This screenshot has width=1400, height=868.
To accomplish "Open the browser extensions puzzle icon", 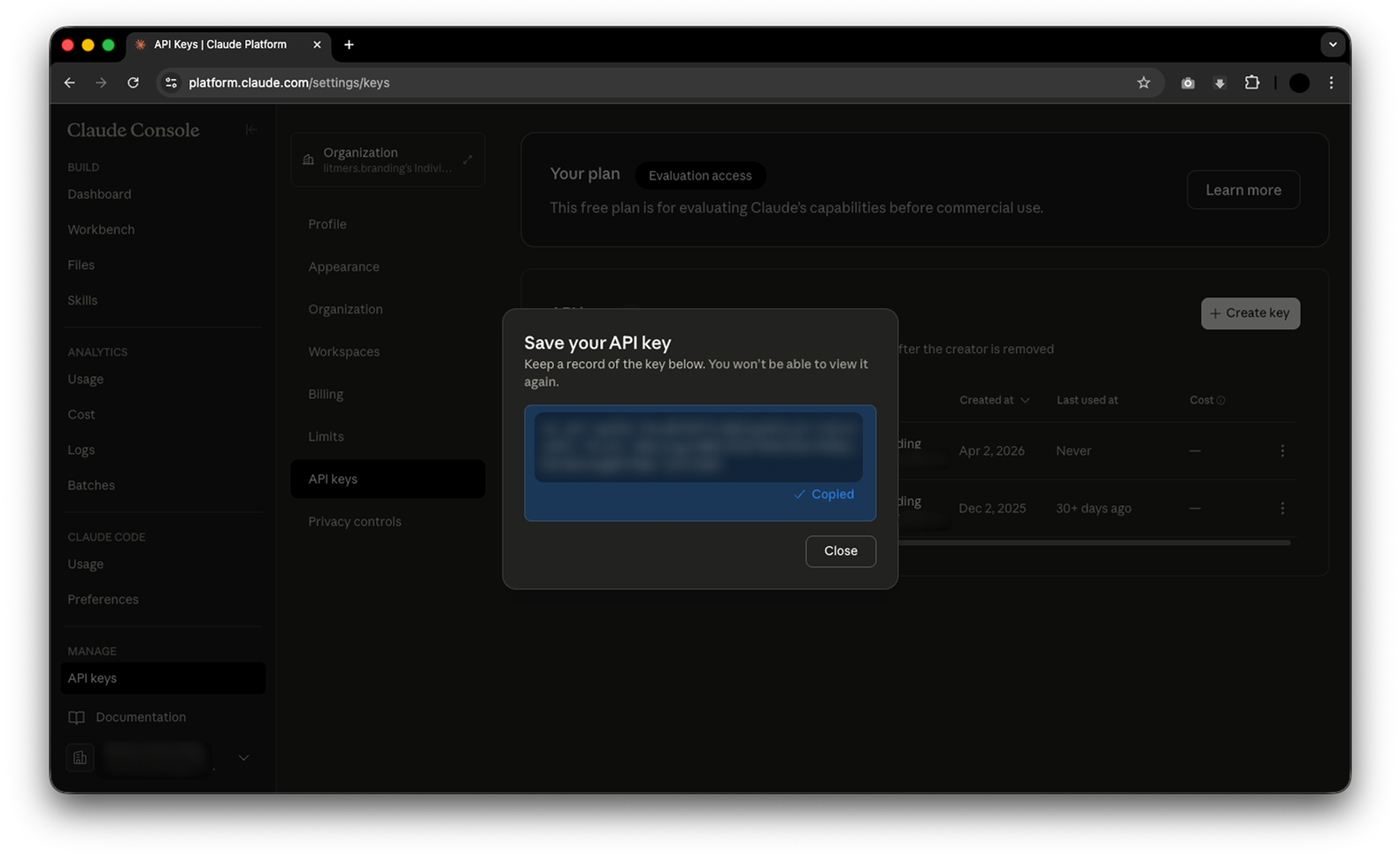I will [1251, 82].
